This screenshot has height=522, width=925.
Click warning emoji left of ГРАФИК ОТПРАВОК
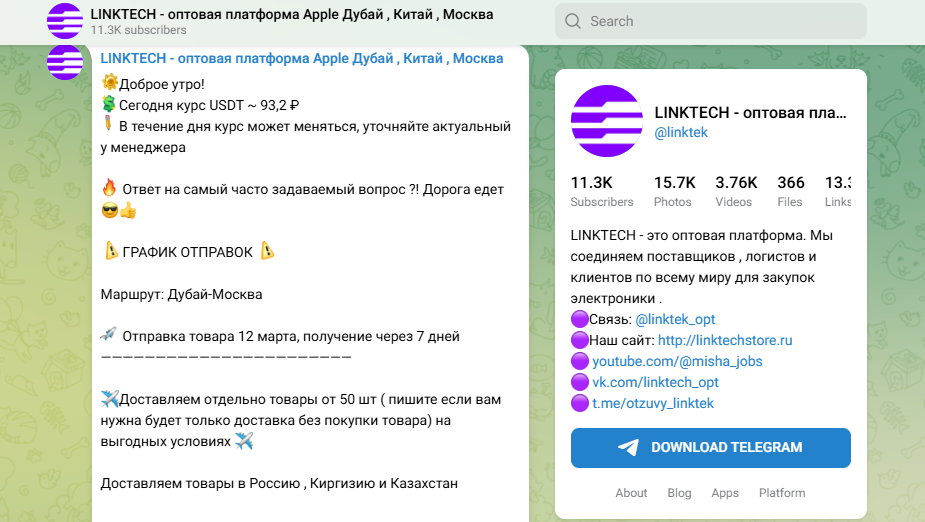point(111,251)
